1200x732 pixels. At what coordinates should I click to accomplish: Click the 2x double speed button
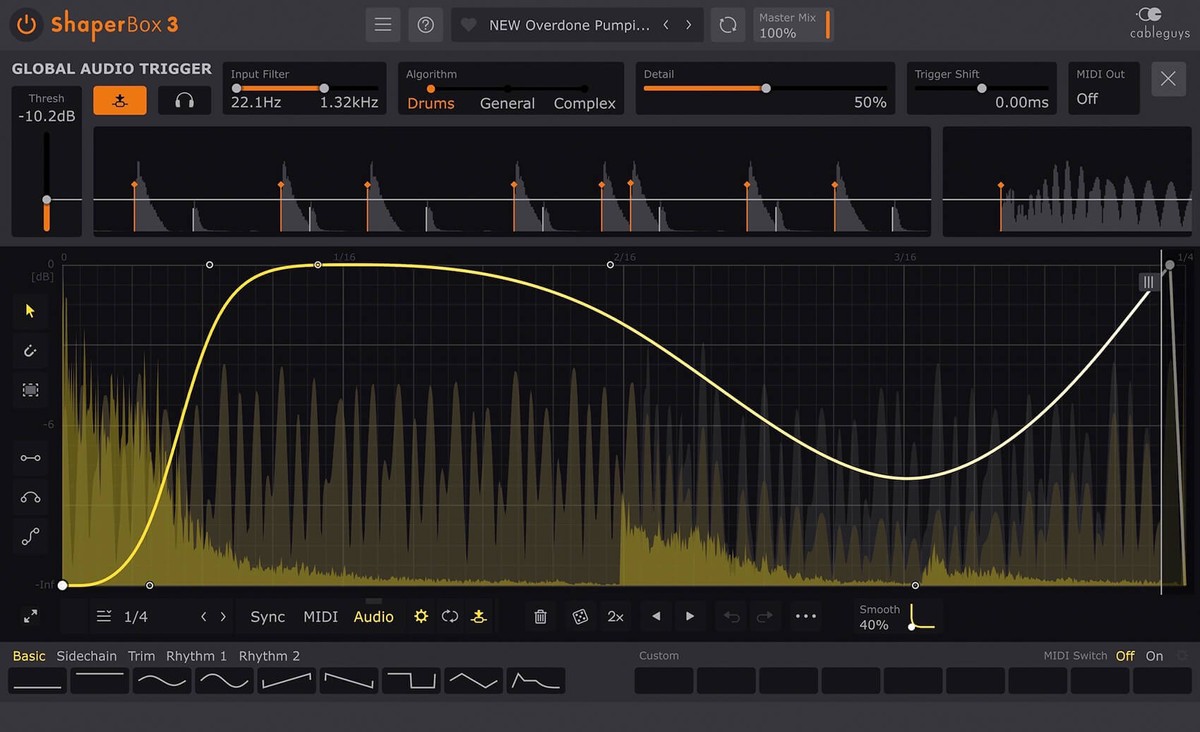coord(616,617)
